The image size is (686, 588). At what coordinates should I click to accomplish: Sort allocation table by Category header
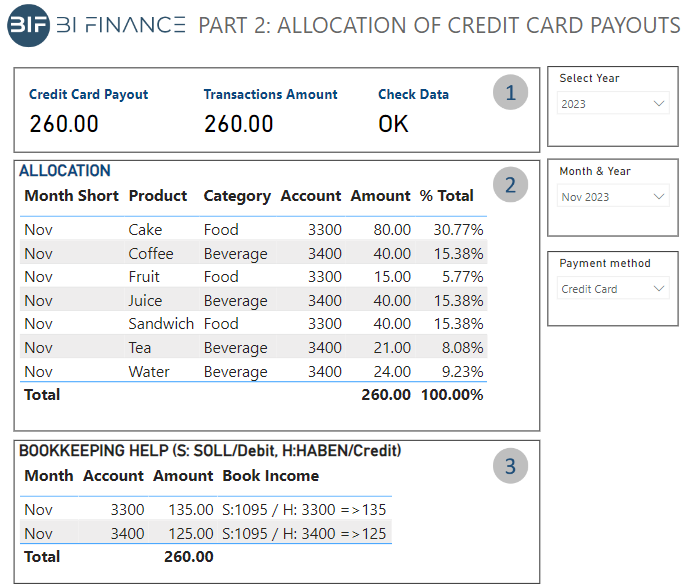click(237, 196)
